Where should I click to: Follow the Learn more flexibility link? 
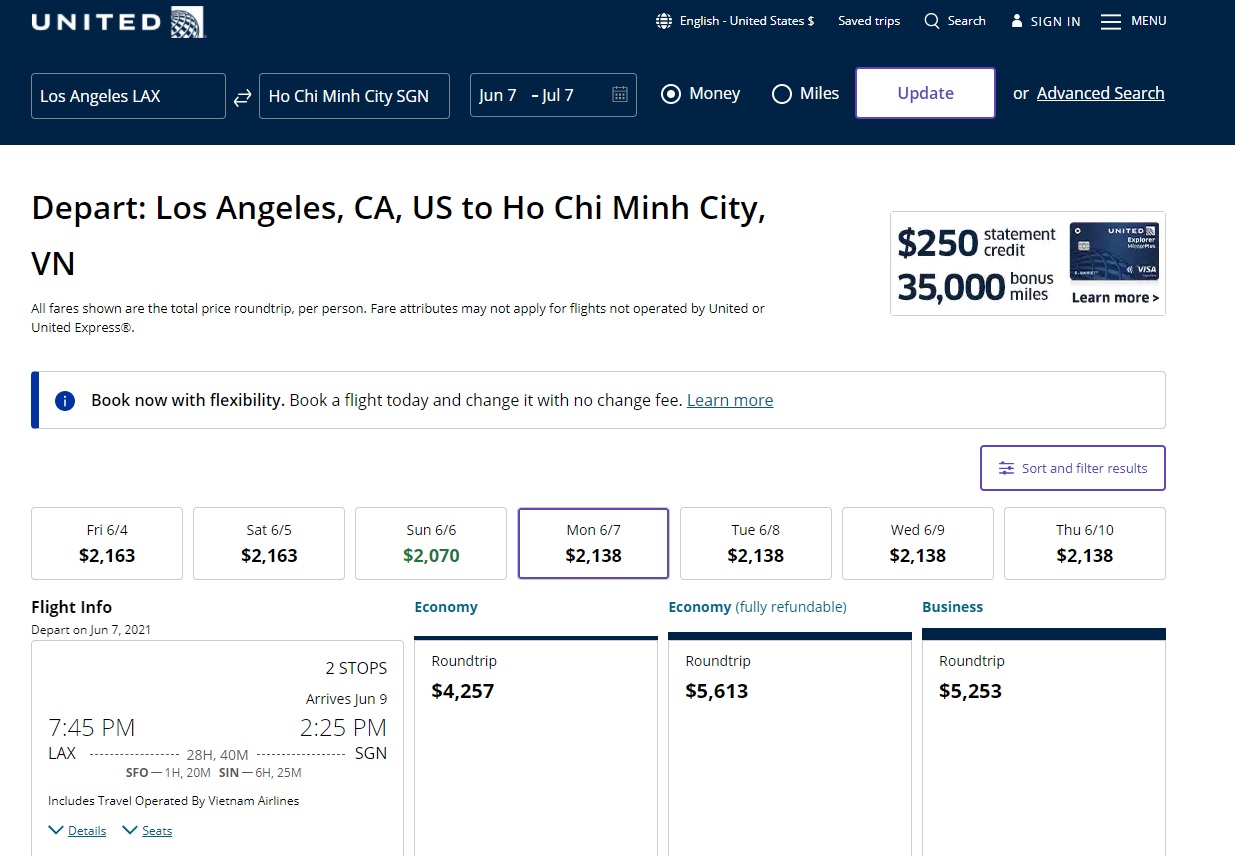[730, 400]
